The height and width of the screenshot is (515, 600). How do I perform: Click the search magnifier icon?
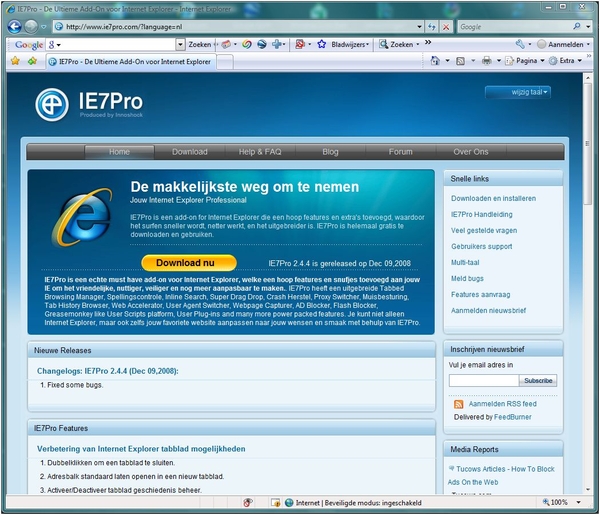click(577, 26)
